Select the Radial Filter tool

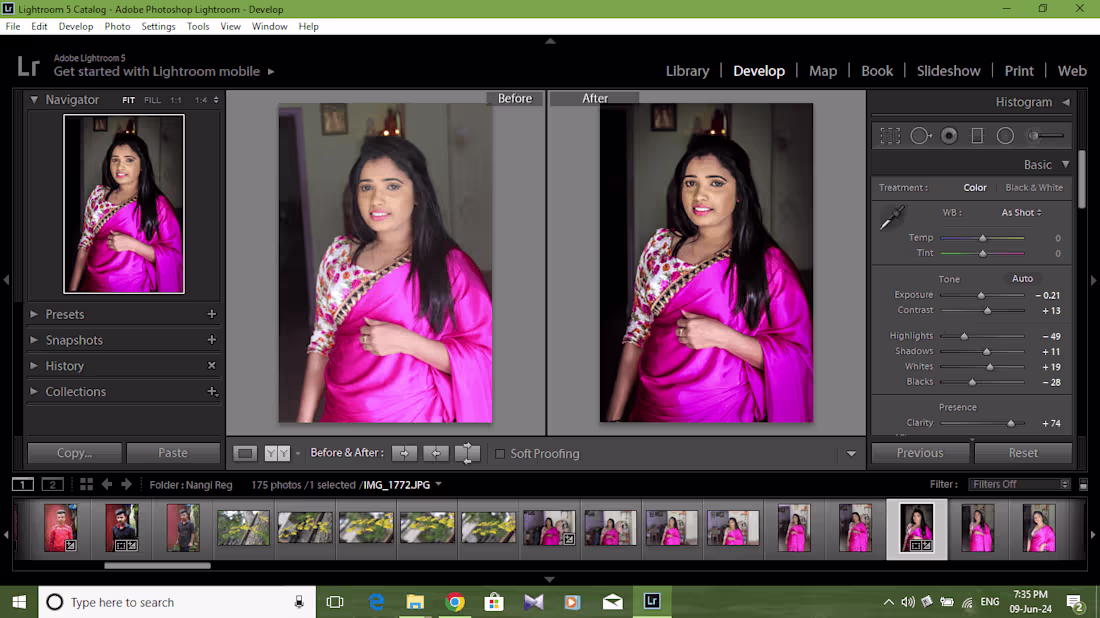(x=1005, y=135)
